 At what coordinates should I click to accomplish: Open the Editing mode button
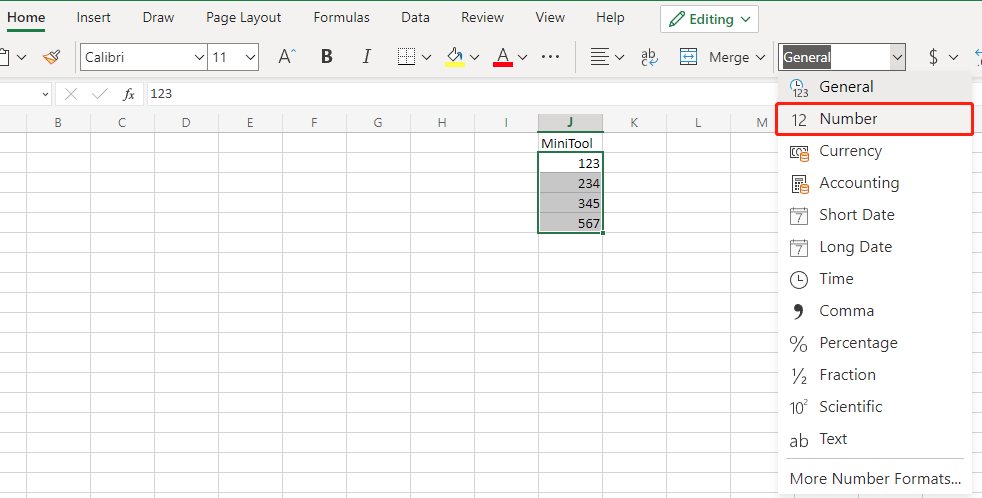709,19
